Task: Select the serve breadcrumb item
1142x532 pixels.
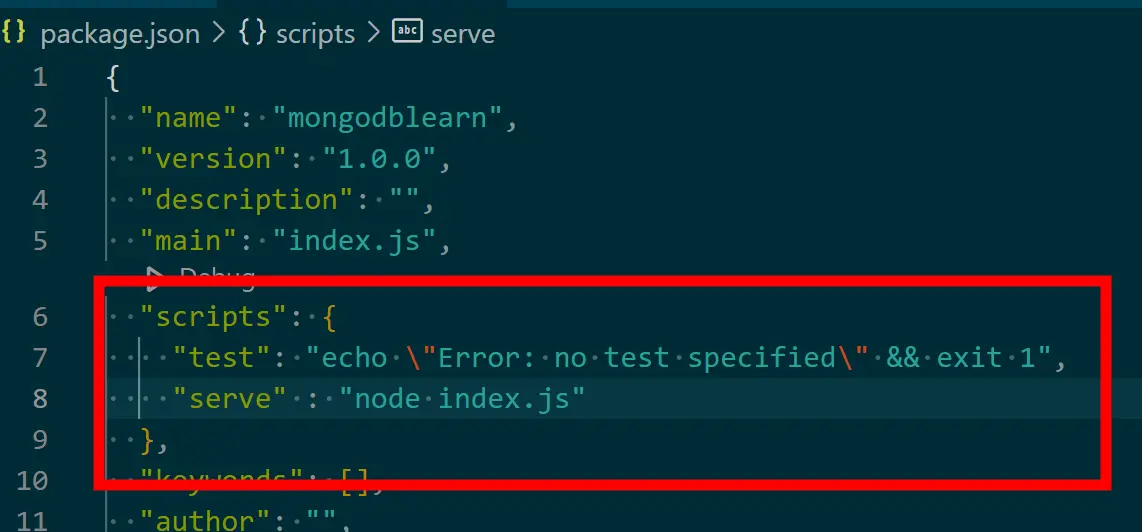Action: (463, 33)
